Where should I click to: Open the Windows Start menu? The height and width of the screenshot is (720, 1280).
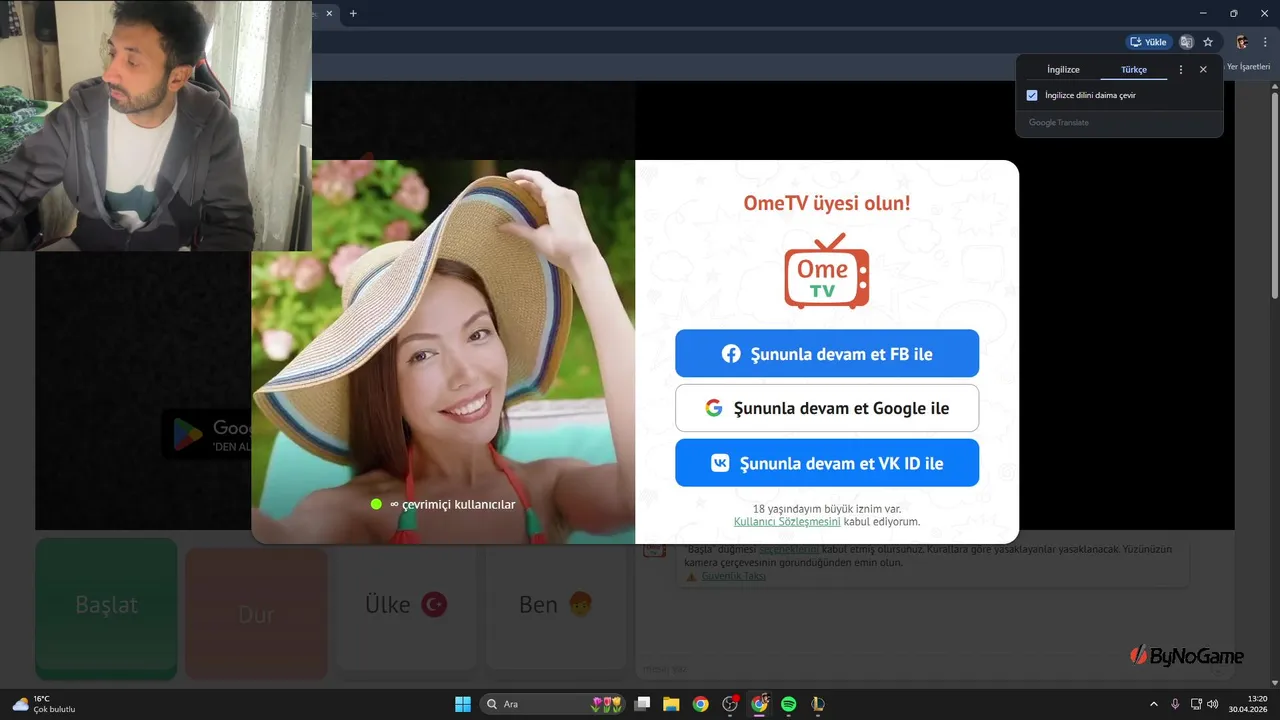click(463, 704)
